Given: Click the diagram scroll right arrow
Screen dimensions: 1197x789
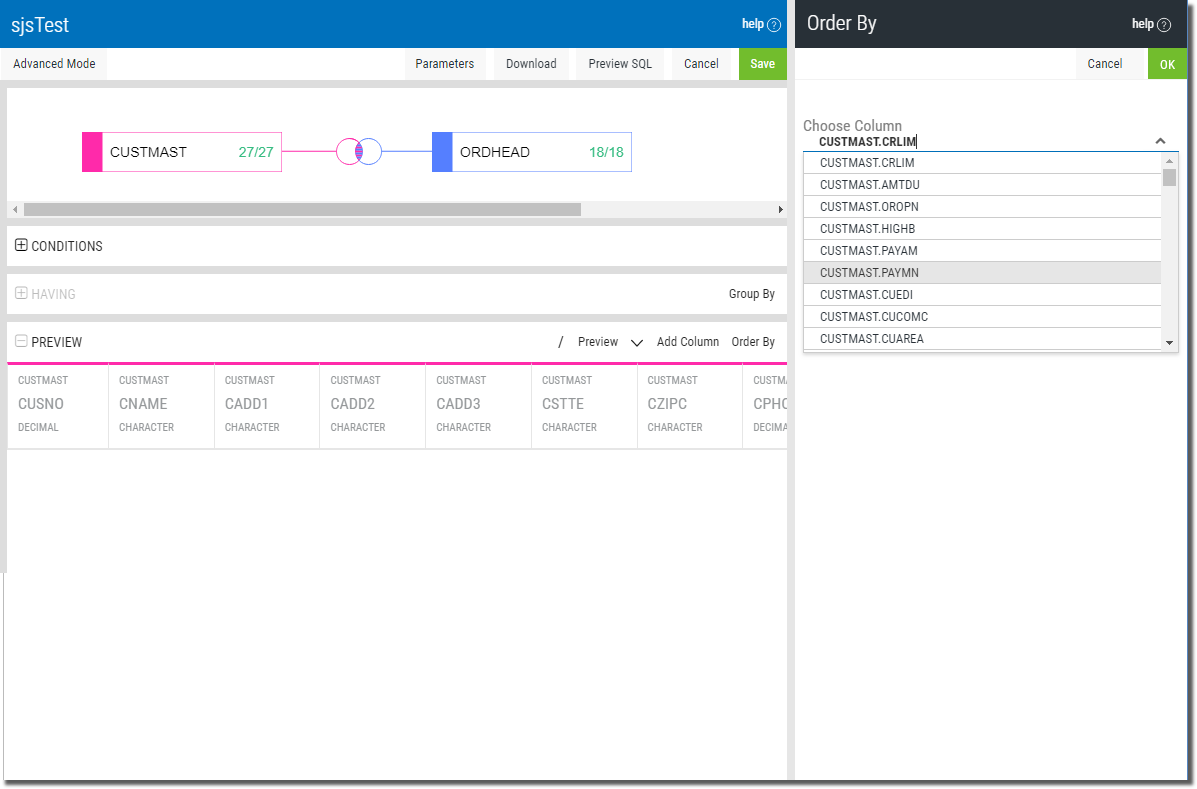Looking at the screenshot, I should click(x=780, y=209).
